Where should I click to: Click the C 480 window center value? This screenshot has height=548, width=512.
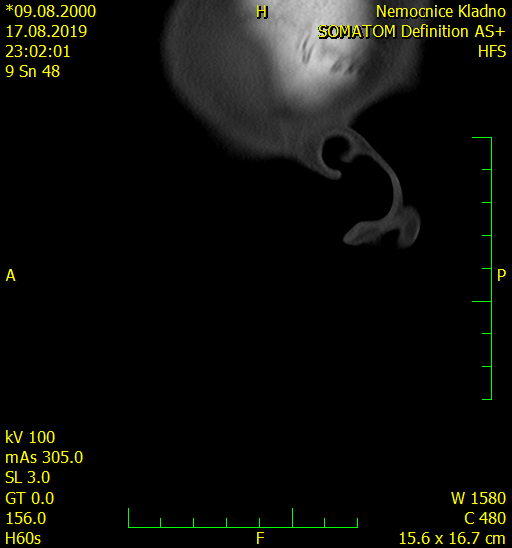[485, 518]
